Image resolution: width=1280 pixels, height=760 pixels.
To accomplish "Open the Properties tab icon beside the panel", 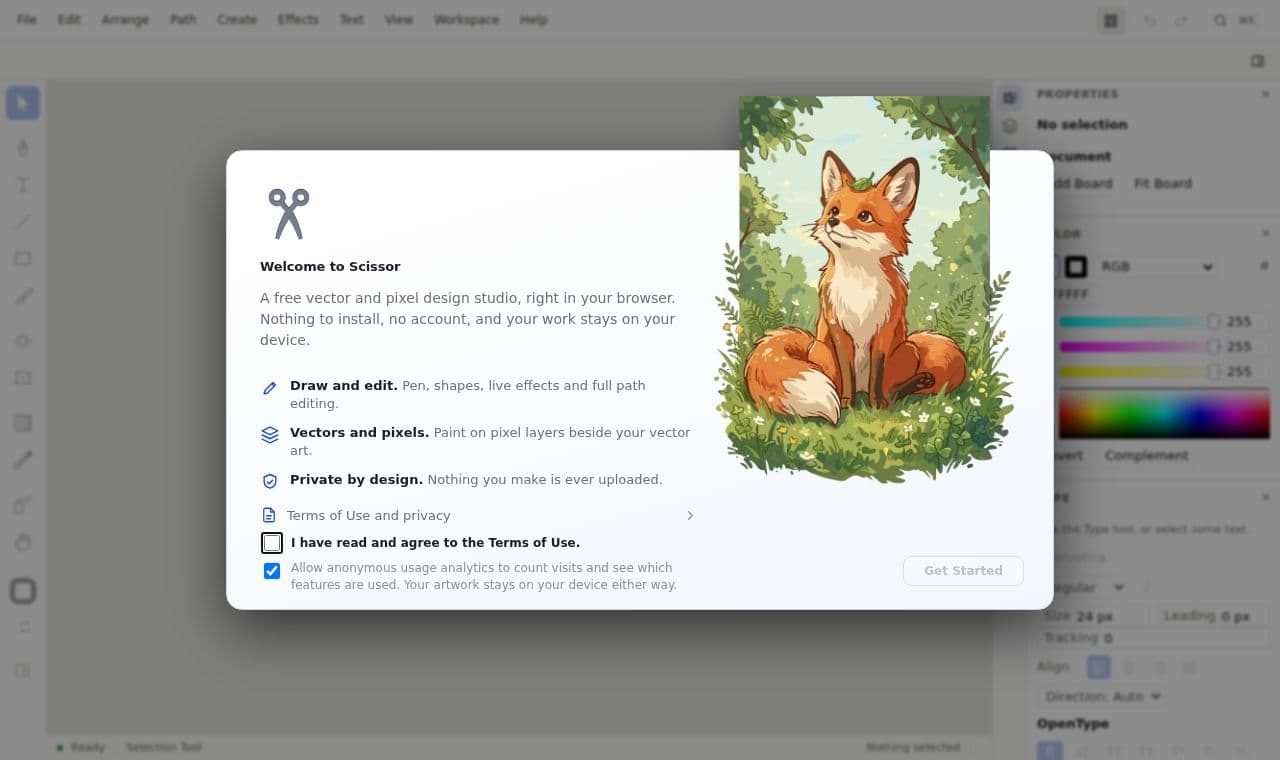I will pos(1010,97).
